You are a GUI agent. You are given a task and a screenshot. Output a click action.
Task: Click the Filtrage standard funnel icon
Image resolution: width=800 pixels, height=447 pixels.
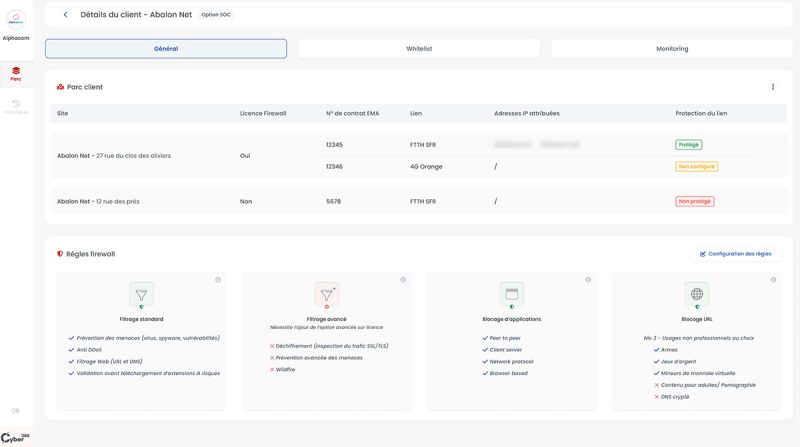[x=141, y=294]
